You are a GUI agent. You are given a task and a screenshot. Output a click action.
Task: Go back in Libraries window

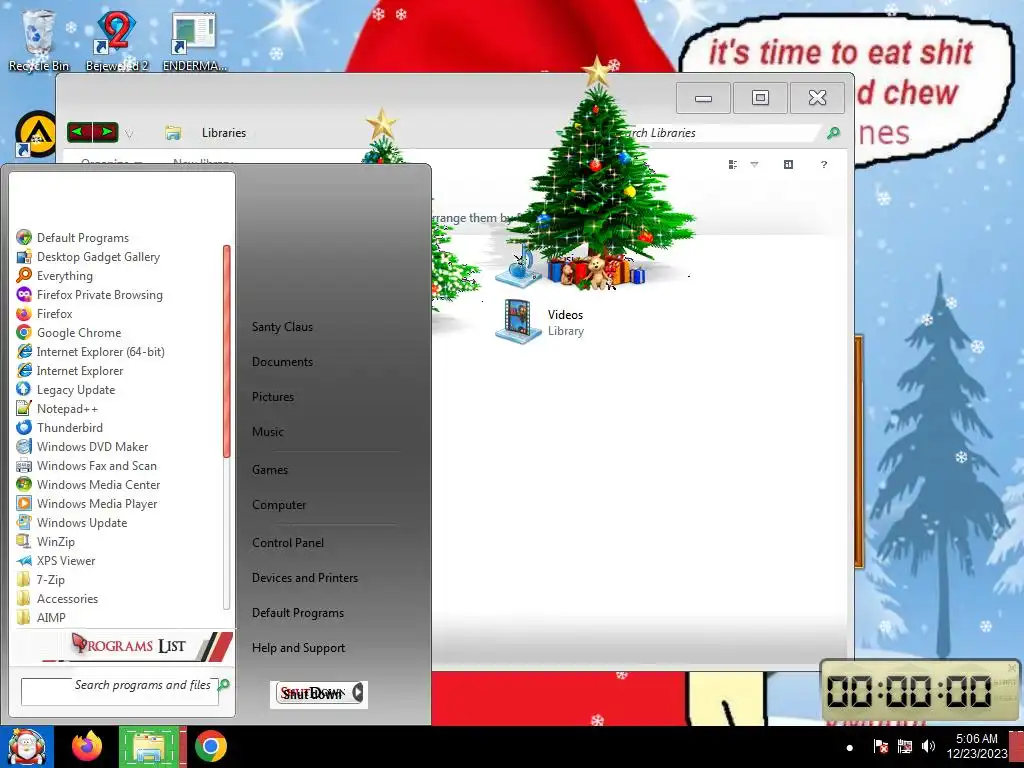click(x=80, y=133)
